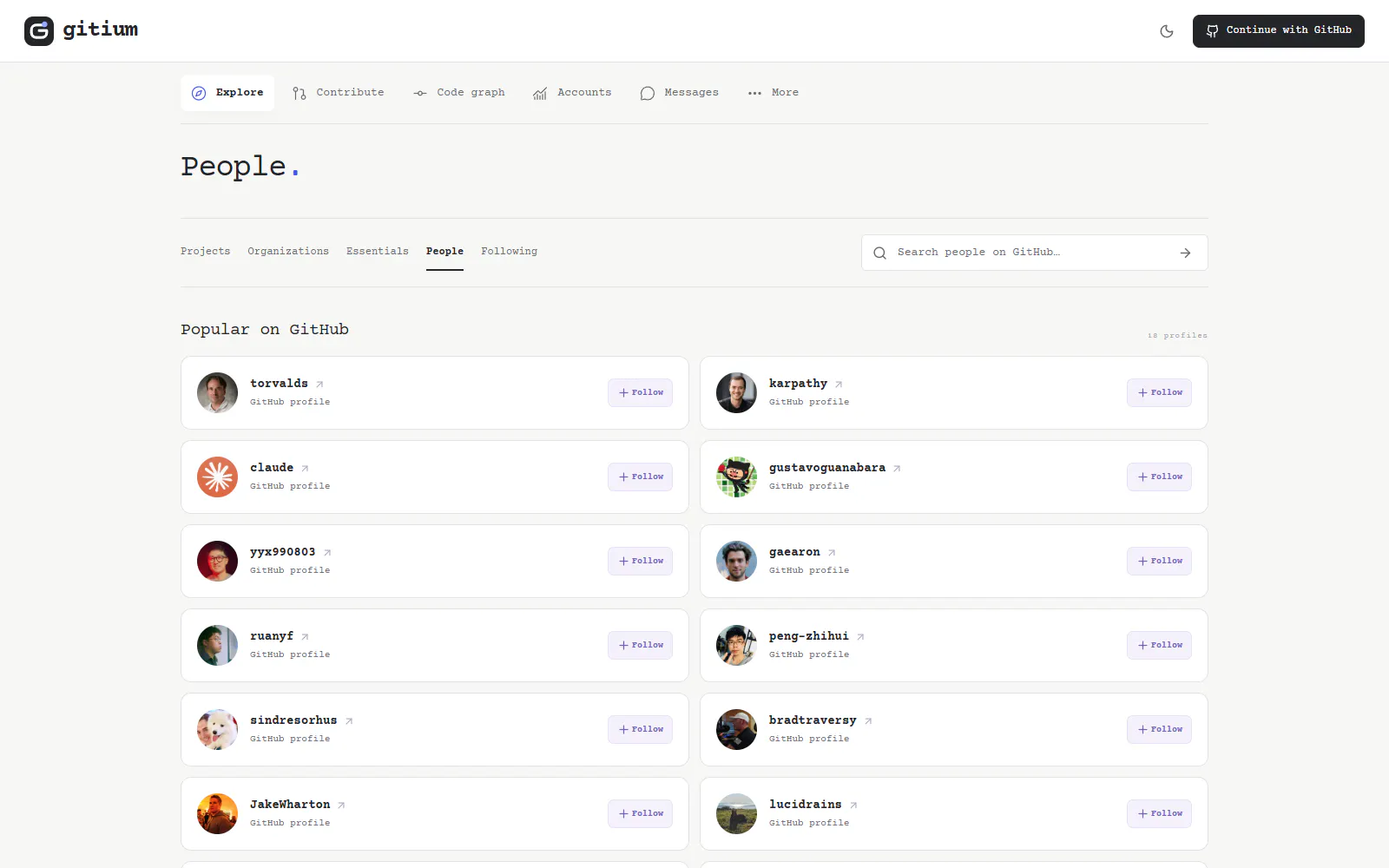Click lucidrains avatar image

coord(736,814)
